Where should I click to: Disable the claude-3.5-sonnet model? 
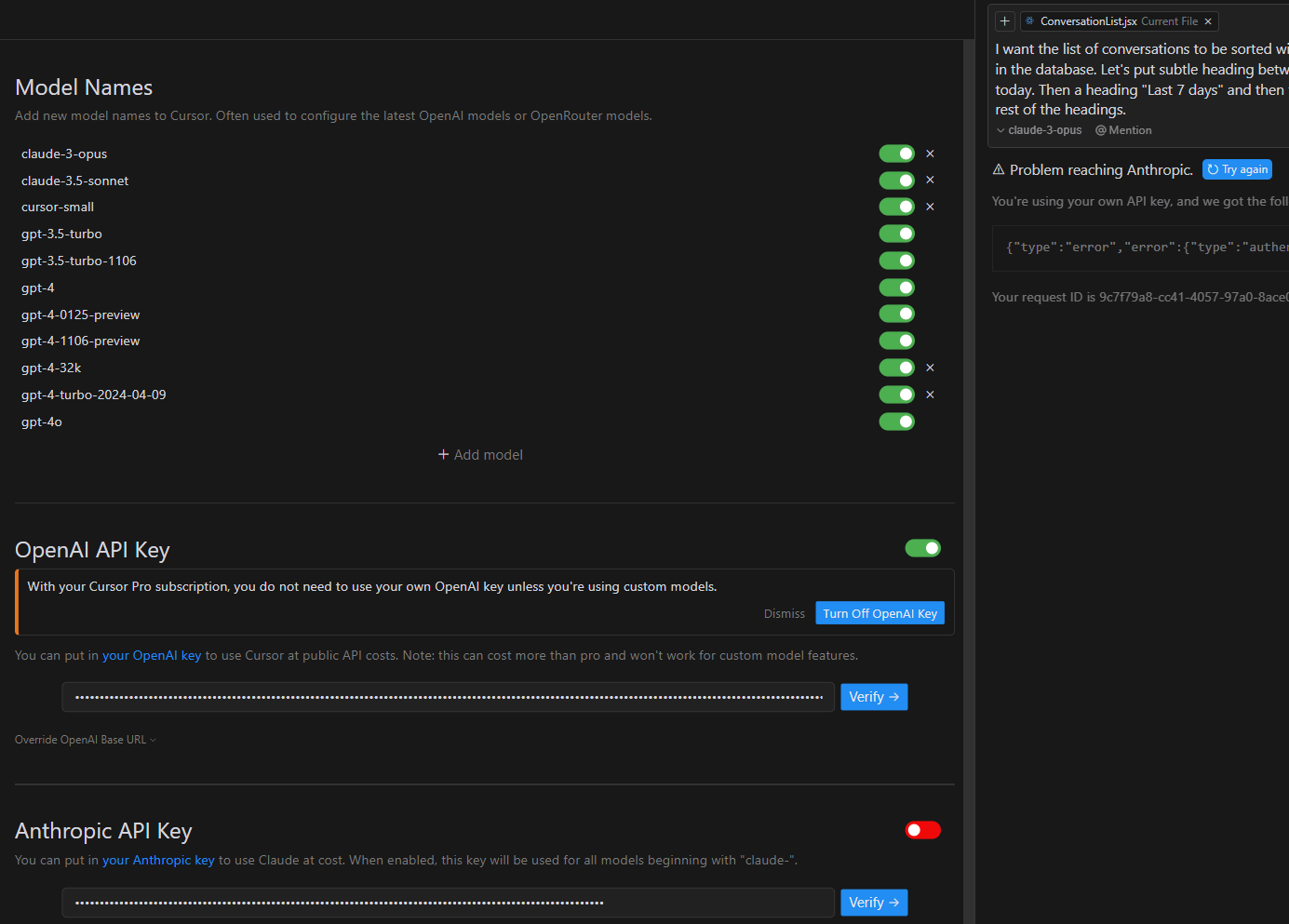coord(897,180)
